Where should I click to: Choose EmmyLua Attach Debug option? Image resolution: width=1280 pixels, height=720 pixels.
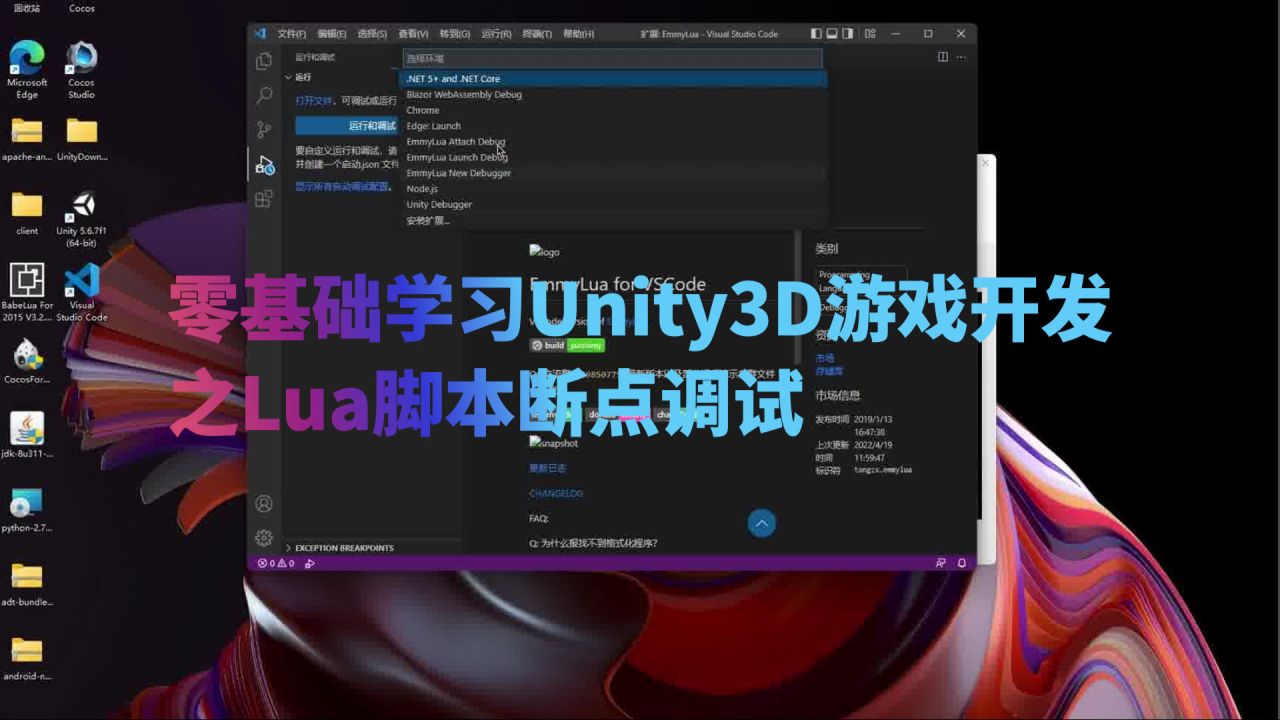point(613,141)
